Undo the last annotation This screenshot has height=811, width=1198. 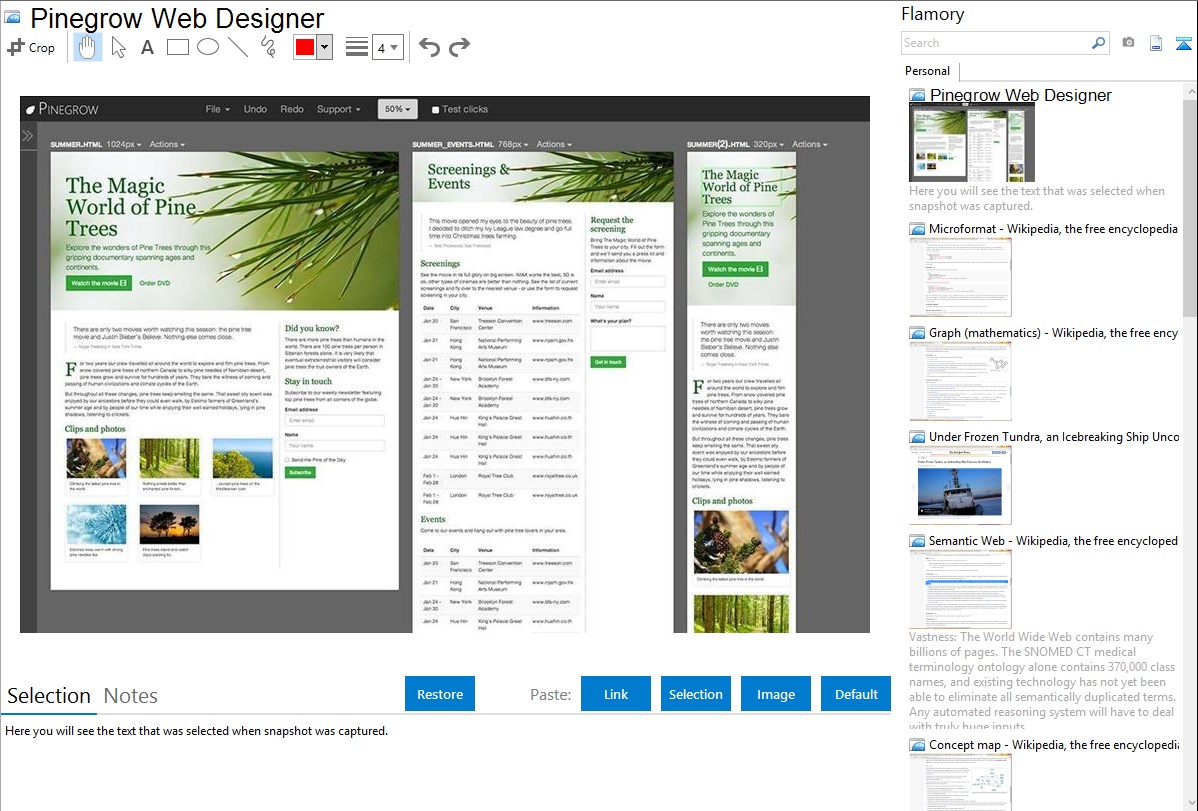[429, 47]
